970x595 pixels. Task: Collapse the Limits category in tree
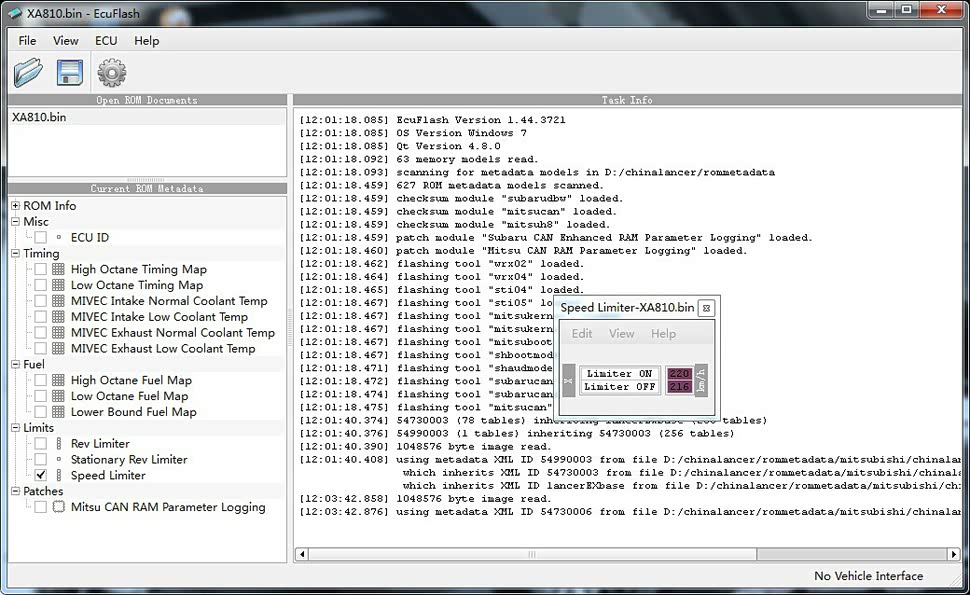point(16,428)
